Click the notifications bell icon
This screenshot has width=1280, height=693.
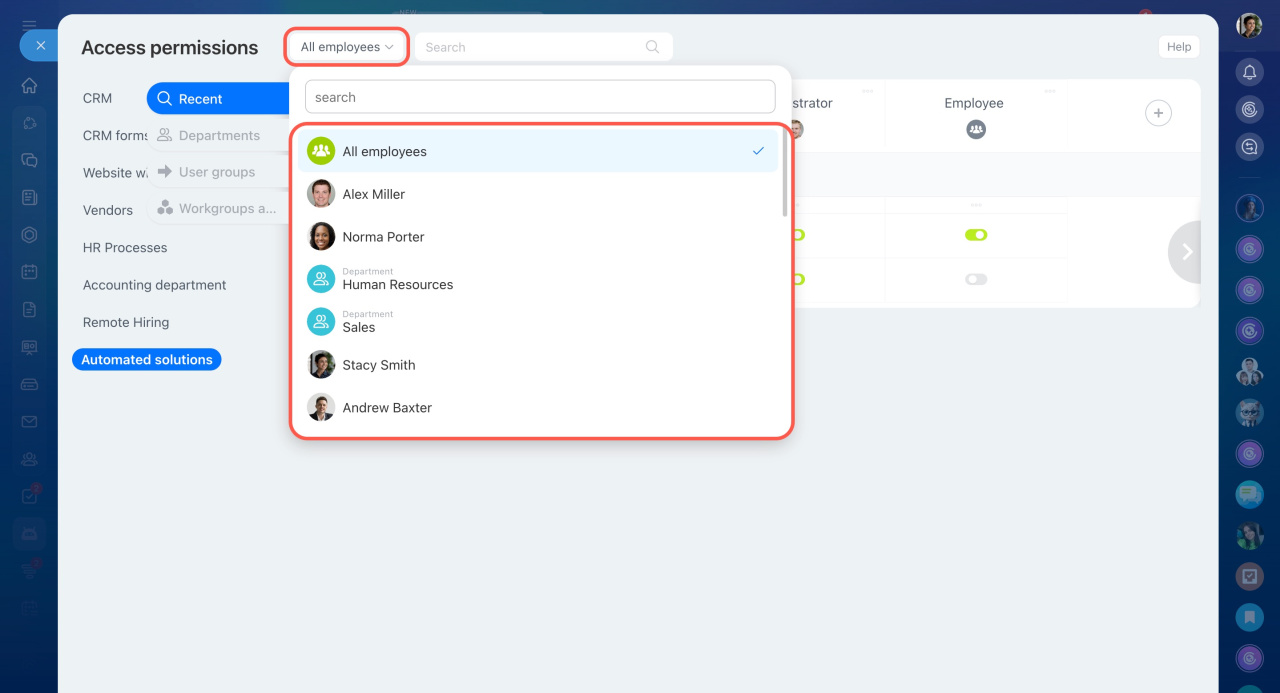click(1249, 72)
